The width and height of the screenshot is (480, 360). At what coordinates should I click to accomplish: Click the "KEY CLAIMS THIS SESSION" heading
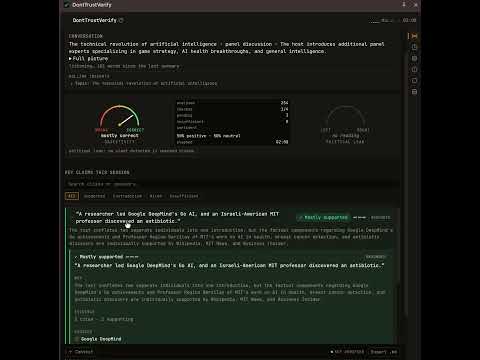97,172
